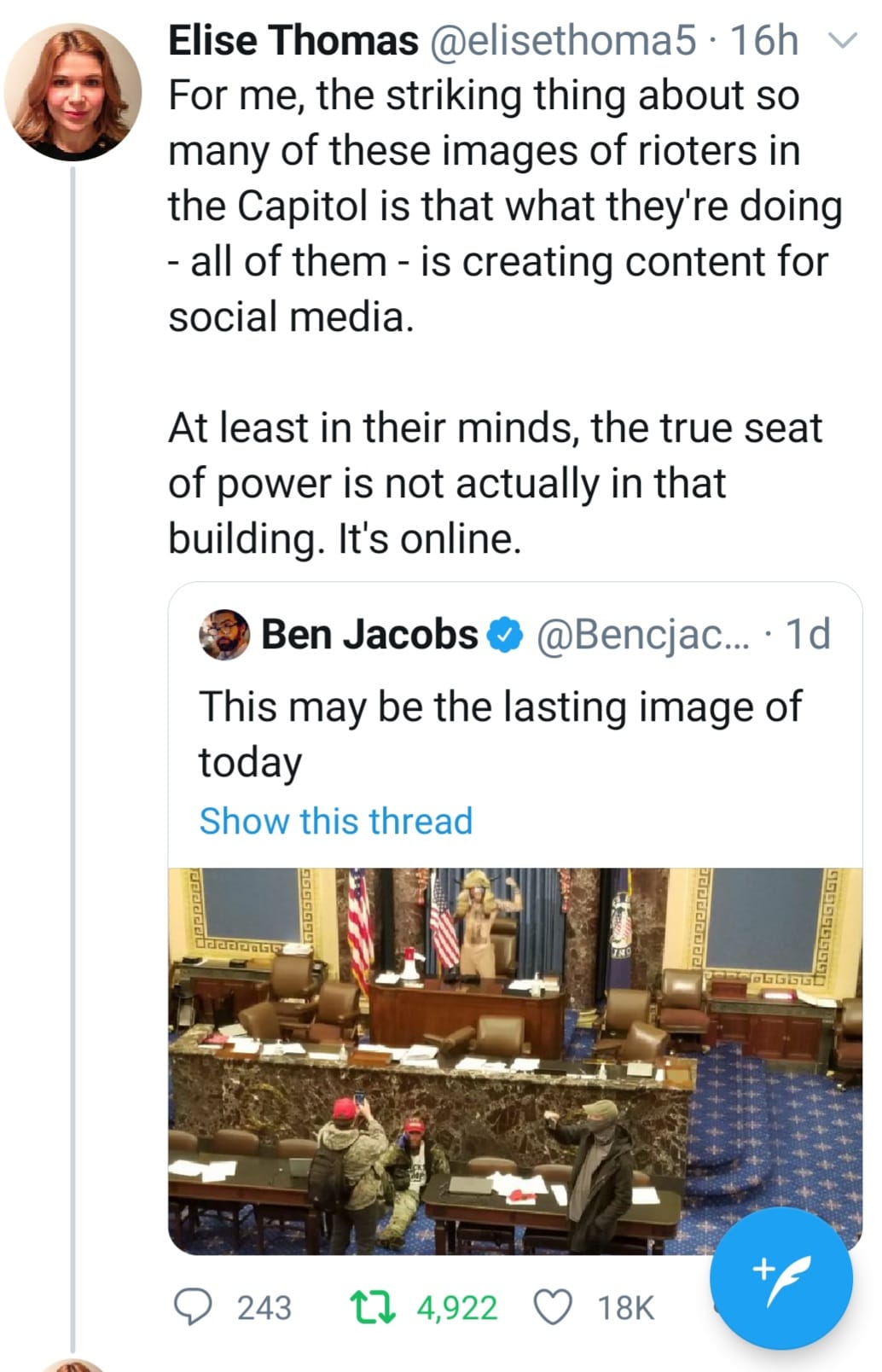Tap the @elisethoma5 handle

pos(562,41)
